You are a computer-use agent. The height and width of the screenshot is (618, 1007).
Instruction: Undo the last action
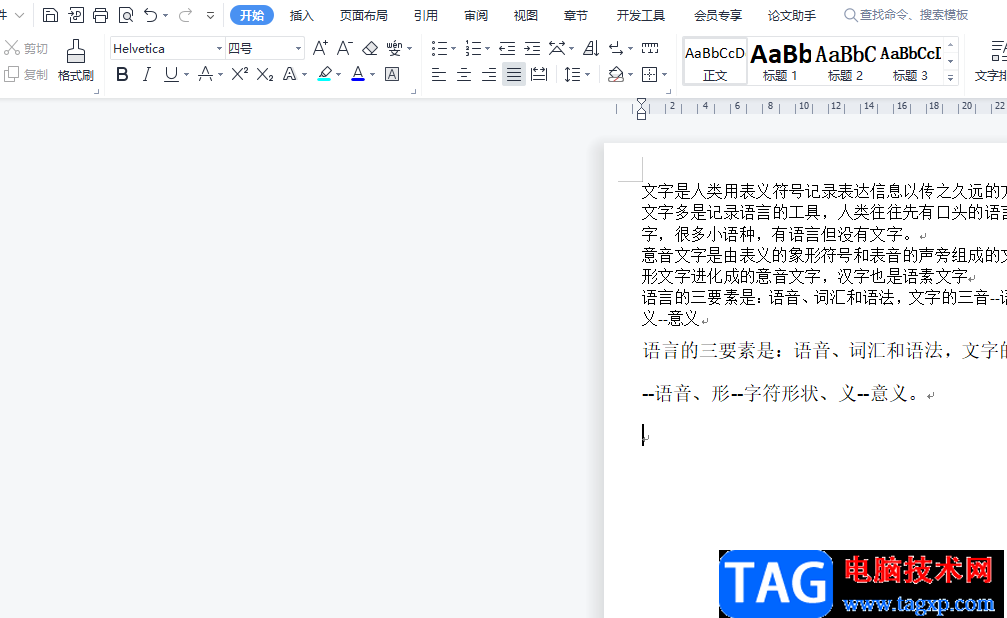point(150,15)
